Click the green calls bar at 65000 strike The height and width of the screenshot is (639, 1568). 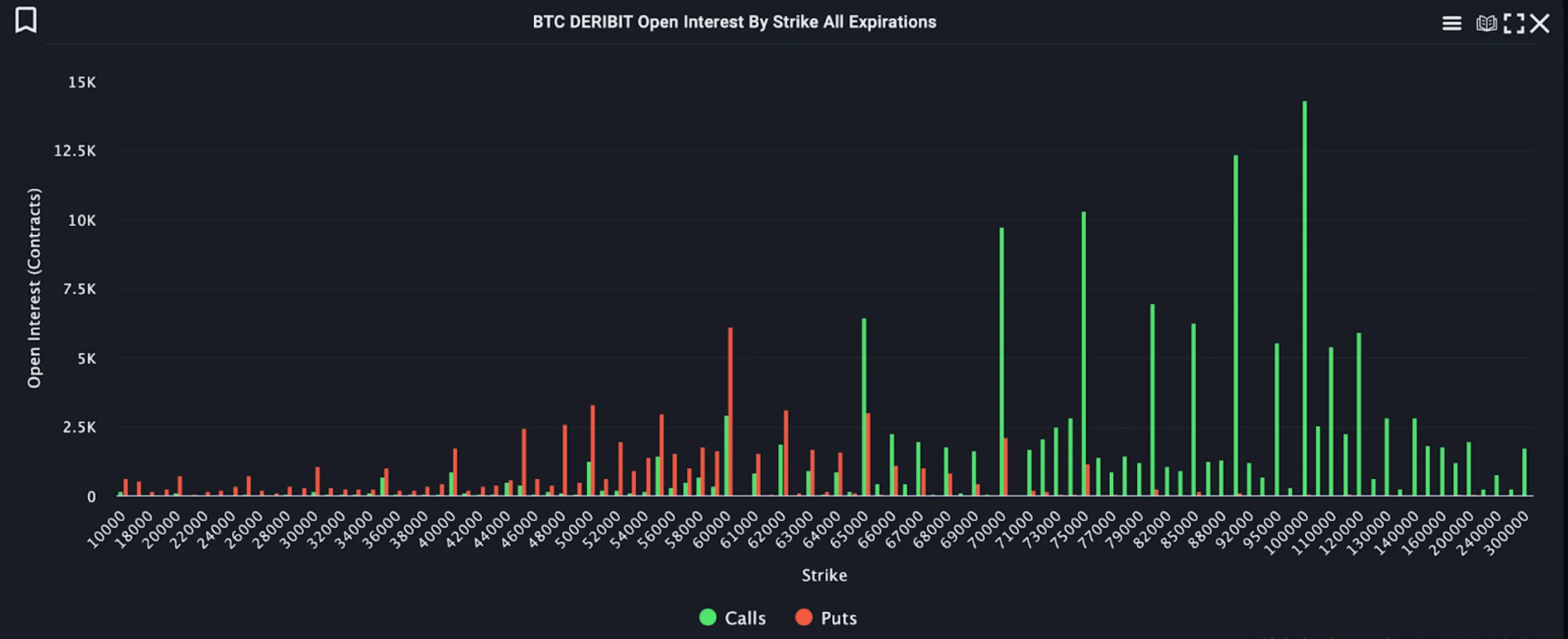pos(864,407)
